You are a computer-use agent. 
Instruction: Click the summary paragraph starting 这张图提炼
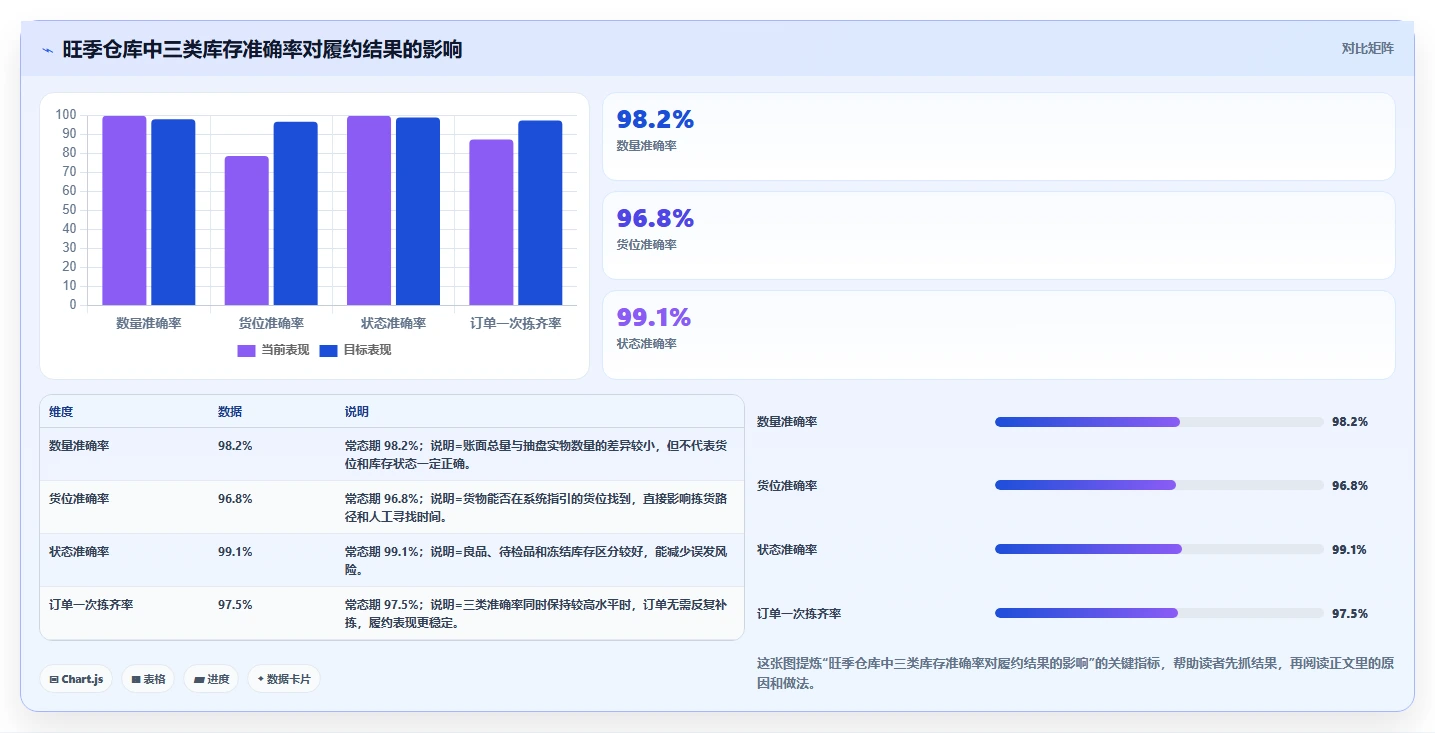pyautogui.click(x=1075, y=674)
